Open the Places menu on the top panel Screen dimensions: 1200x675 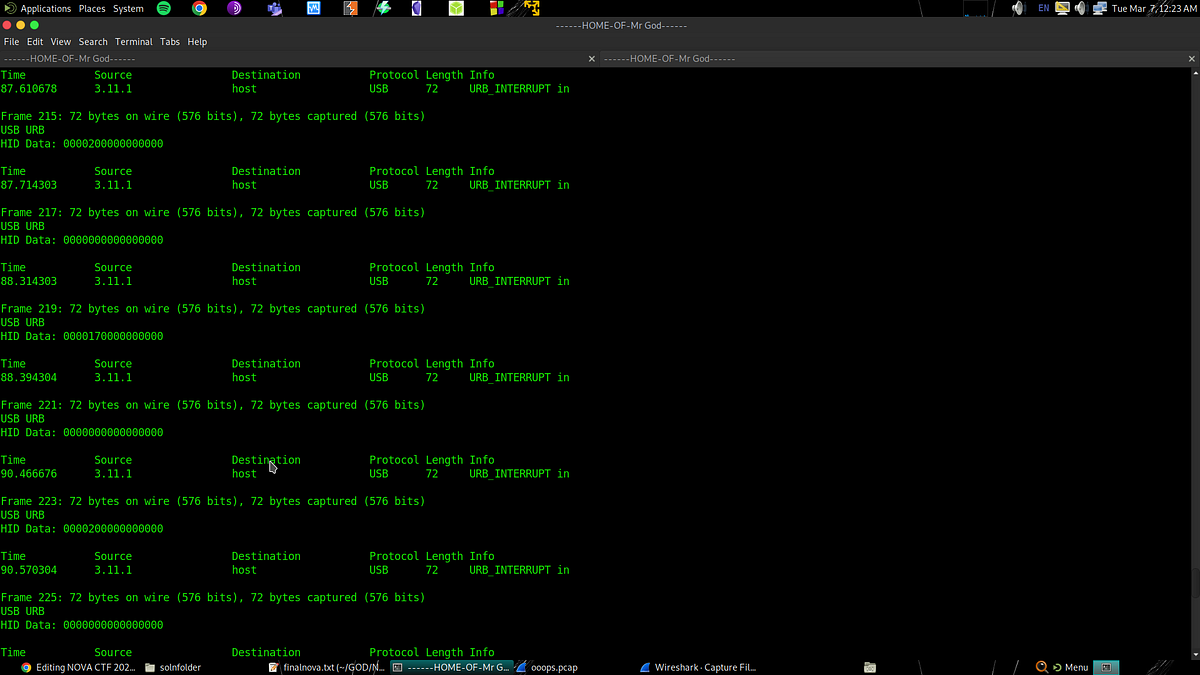tap(91, 7)
